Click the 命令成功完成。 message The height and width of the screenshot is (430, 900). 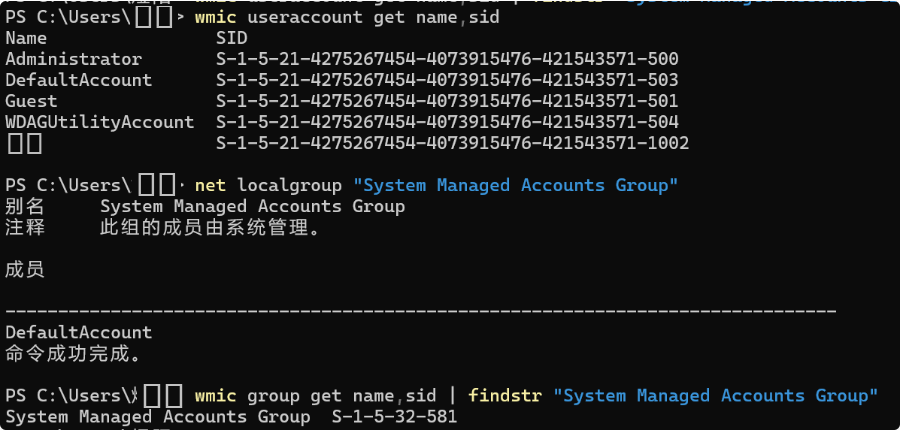click(73, 354)
